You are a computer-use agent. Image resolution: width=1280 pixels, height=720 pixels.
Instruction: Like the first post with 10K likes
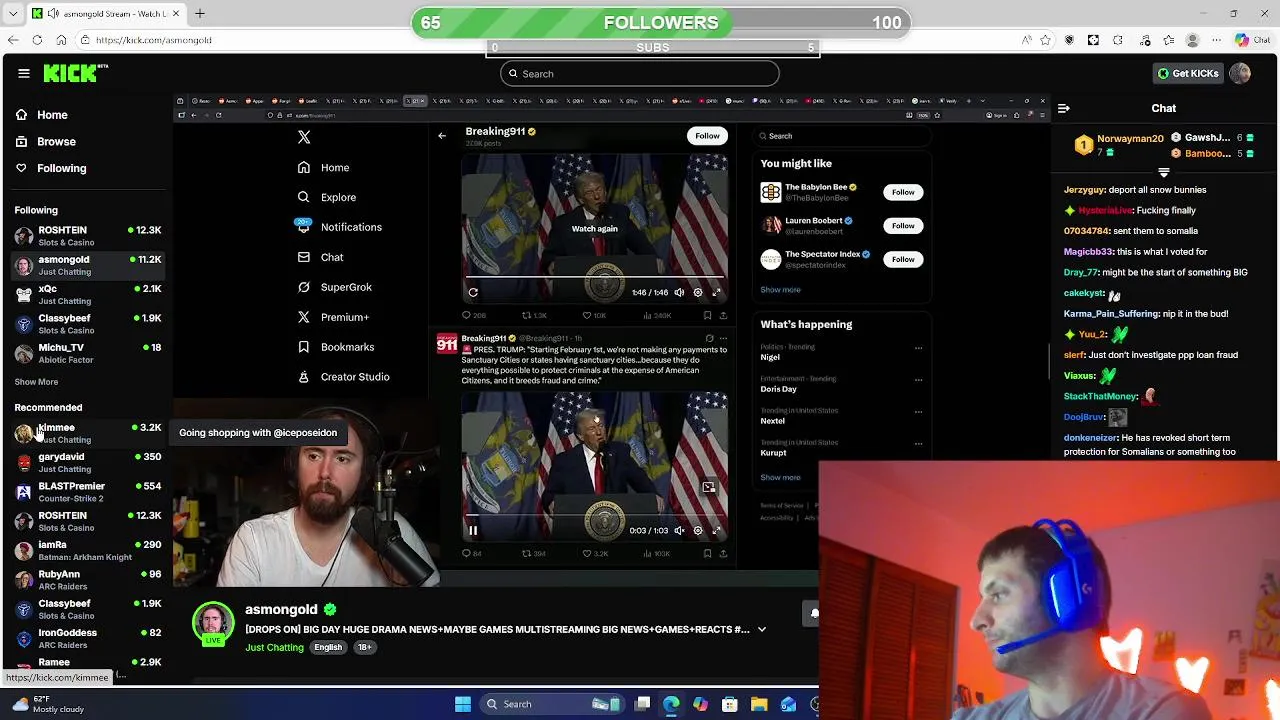594,316
